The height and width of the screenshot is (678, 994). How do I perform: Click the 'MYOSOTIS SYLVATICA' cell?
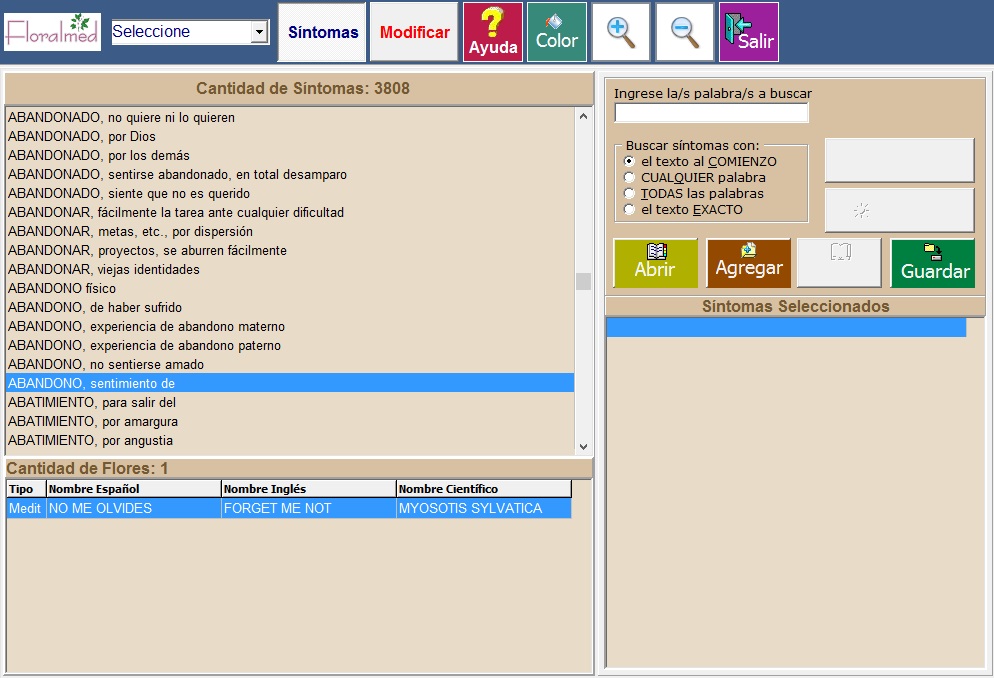[x=484, y=508]
